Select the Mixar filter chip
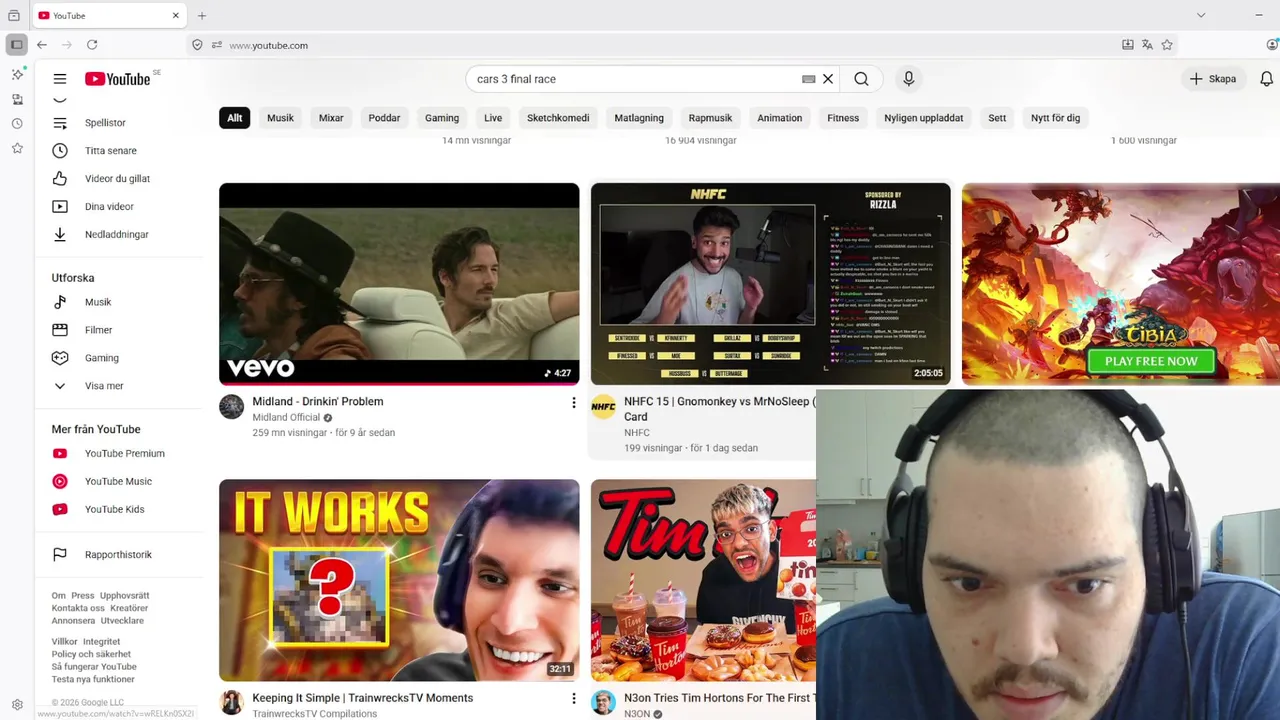This screenshot has height=720, width=1280. (x=331, y=118)
